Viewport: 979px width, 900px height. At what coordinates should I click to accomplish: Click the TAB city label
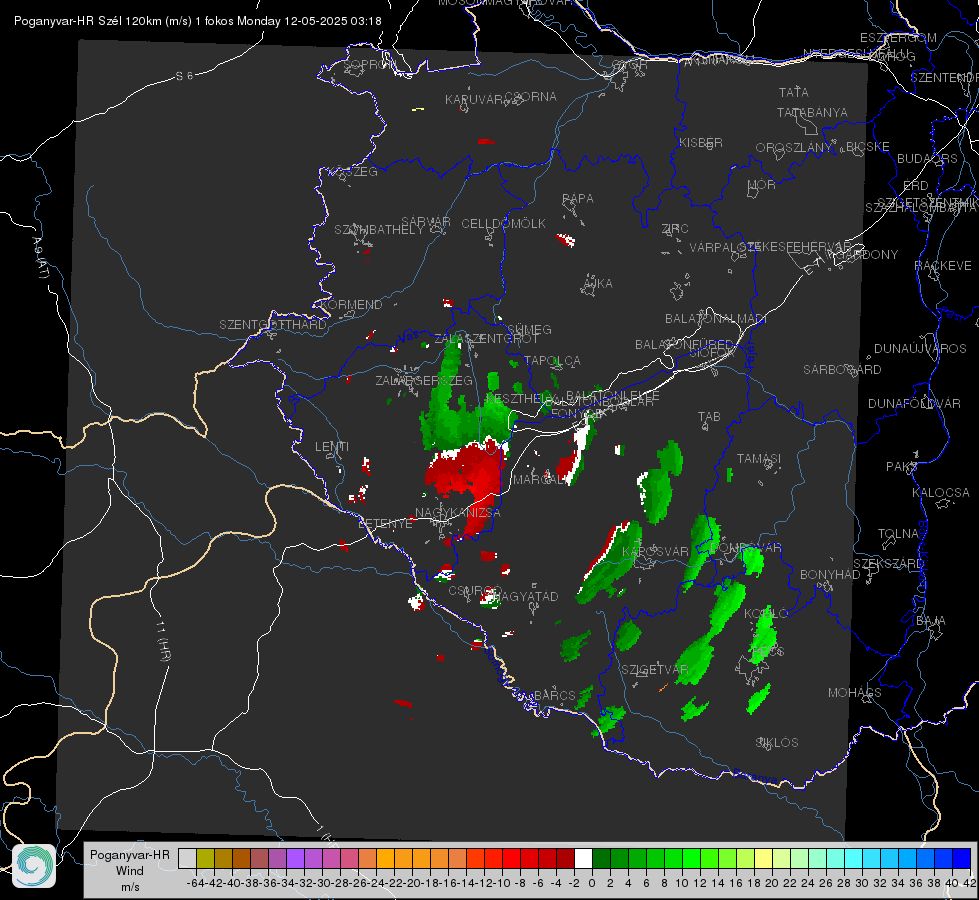(x=709, y=417)
